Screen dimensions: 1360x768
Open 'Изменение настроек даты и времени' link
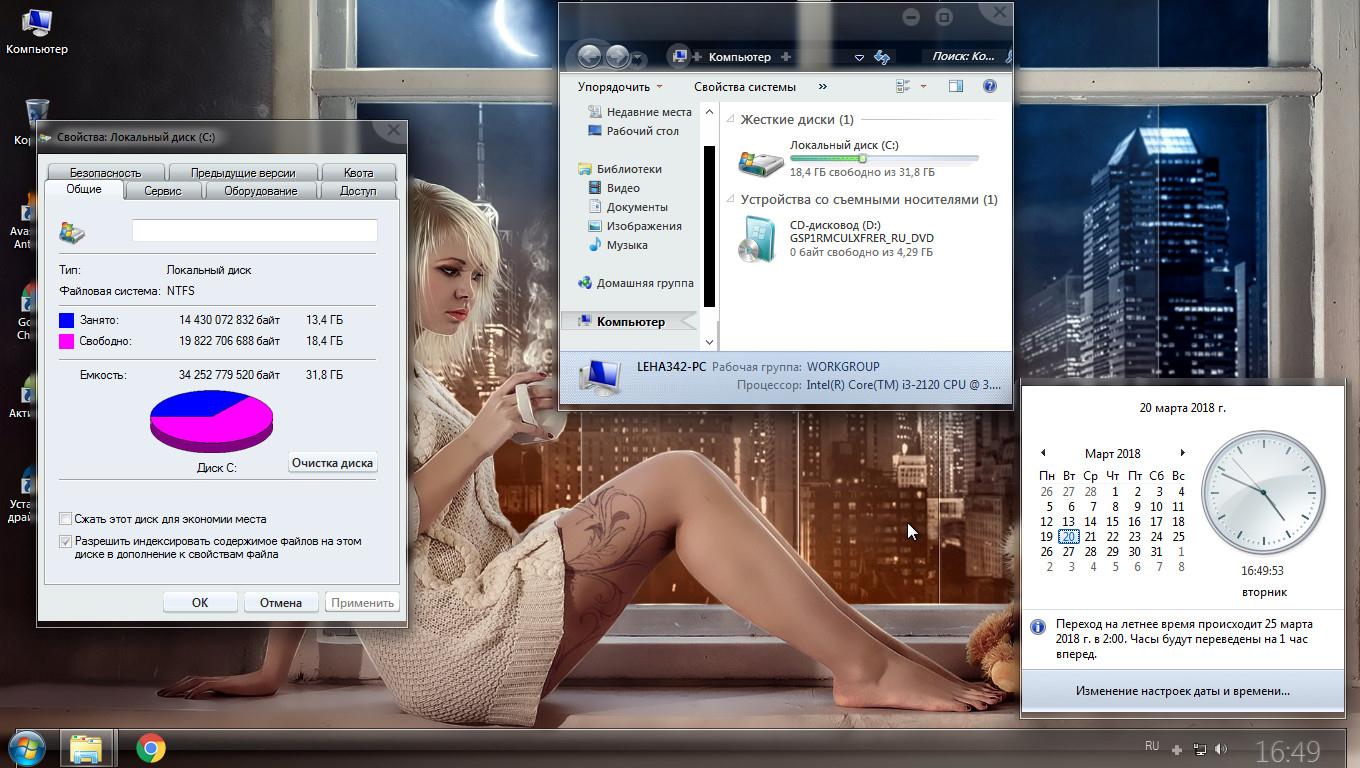pos(1183,691)
